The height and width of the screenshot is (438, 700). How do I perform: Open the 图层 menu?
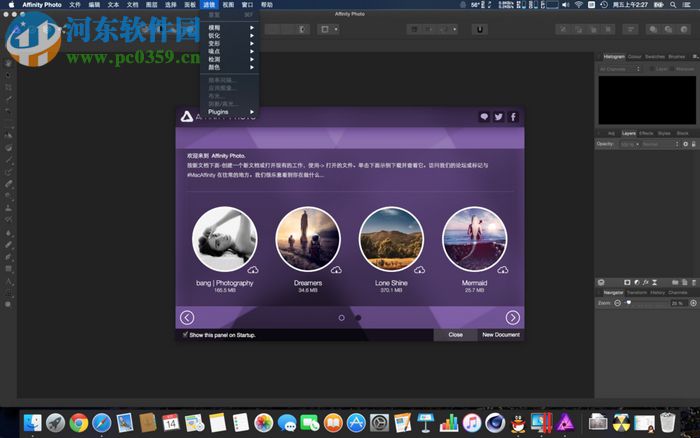pos(152,4)
